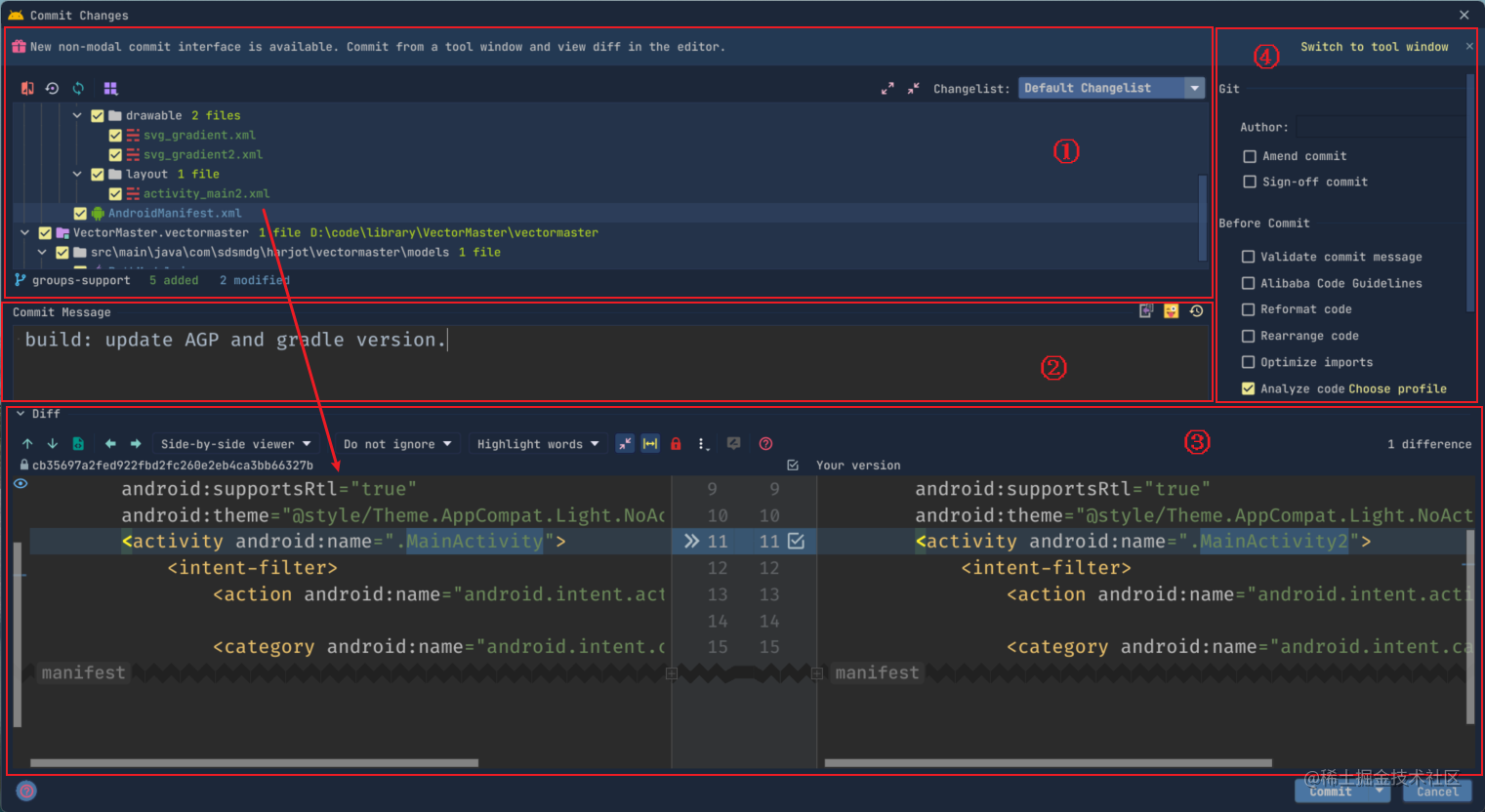The height and width of the screenshot is (812, 1485).
Task: Open the Do not ignore whitespace dropdown
Action: click(x=398, y=443)
